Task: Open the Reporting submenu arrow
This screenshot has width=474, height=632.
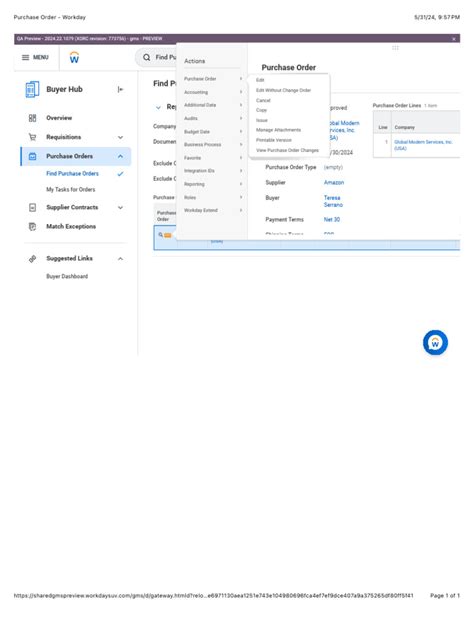Action: [x=241, y=184]
